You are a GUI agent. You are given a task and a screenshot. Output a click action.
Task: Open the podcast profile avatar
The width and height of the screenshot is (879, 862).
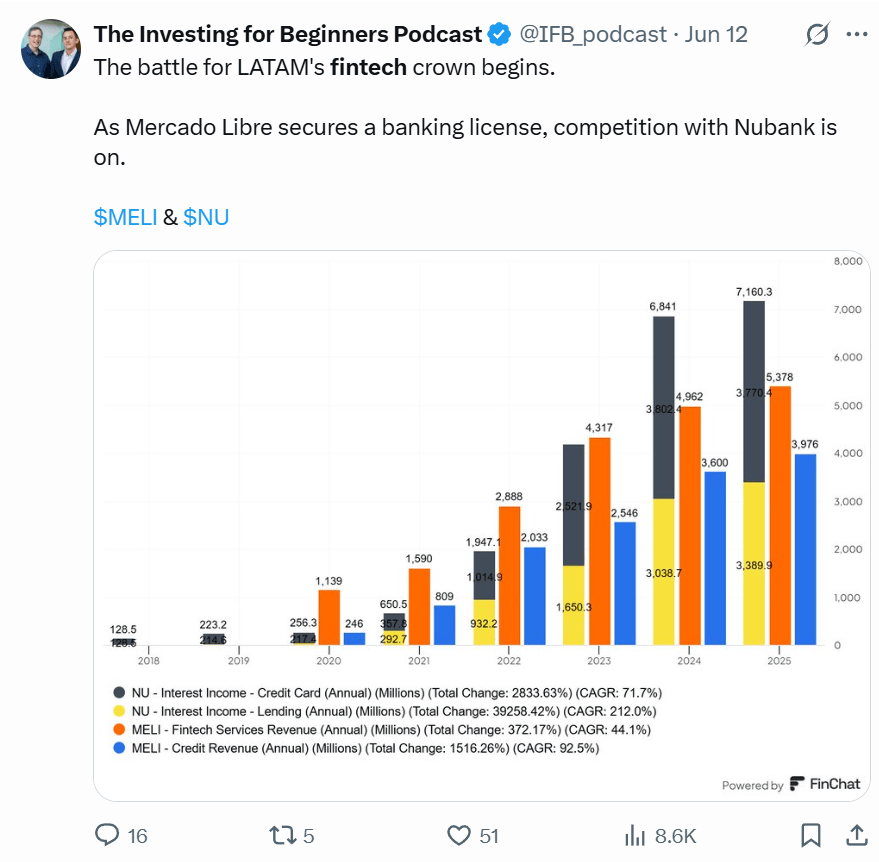click(x=50, y=48)
